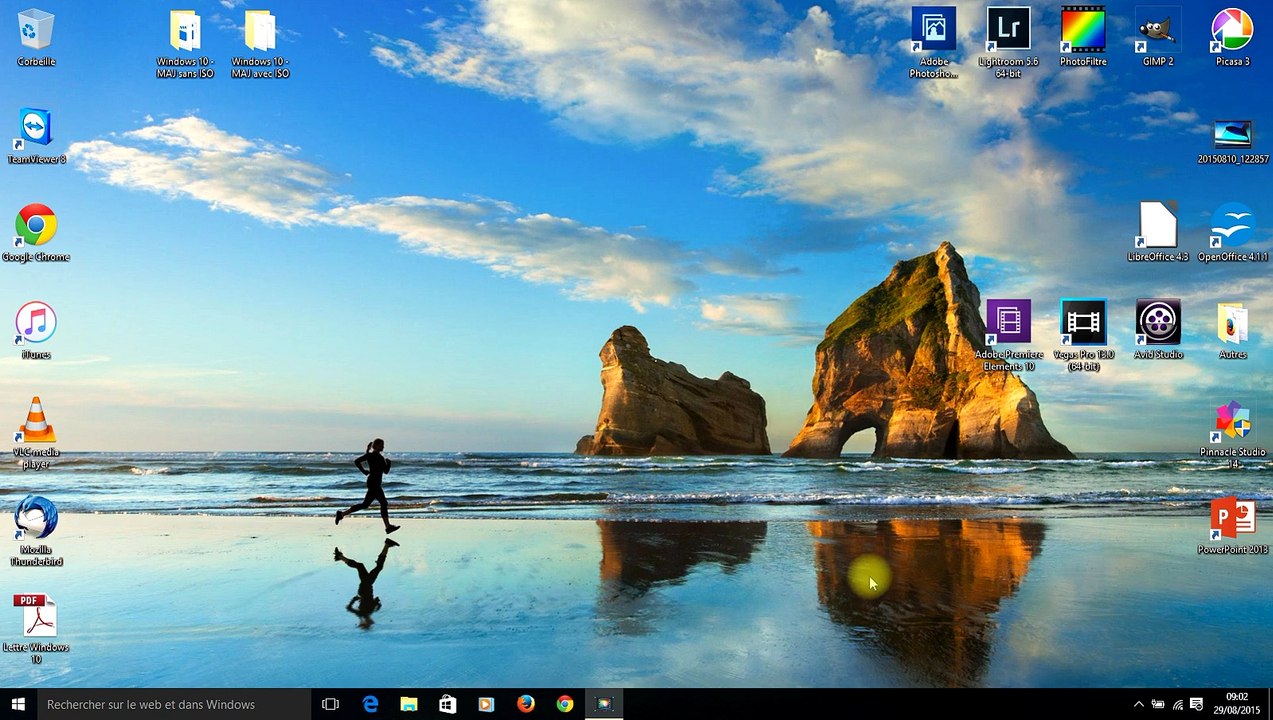
Task: Select the Lightroom 5.6 64-bit shortcut
Action: click(x=1008, y=42)
